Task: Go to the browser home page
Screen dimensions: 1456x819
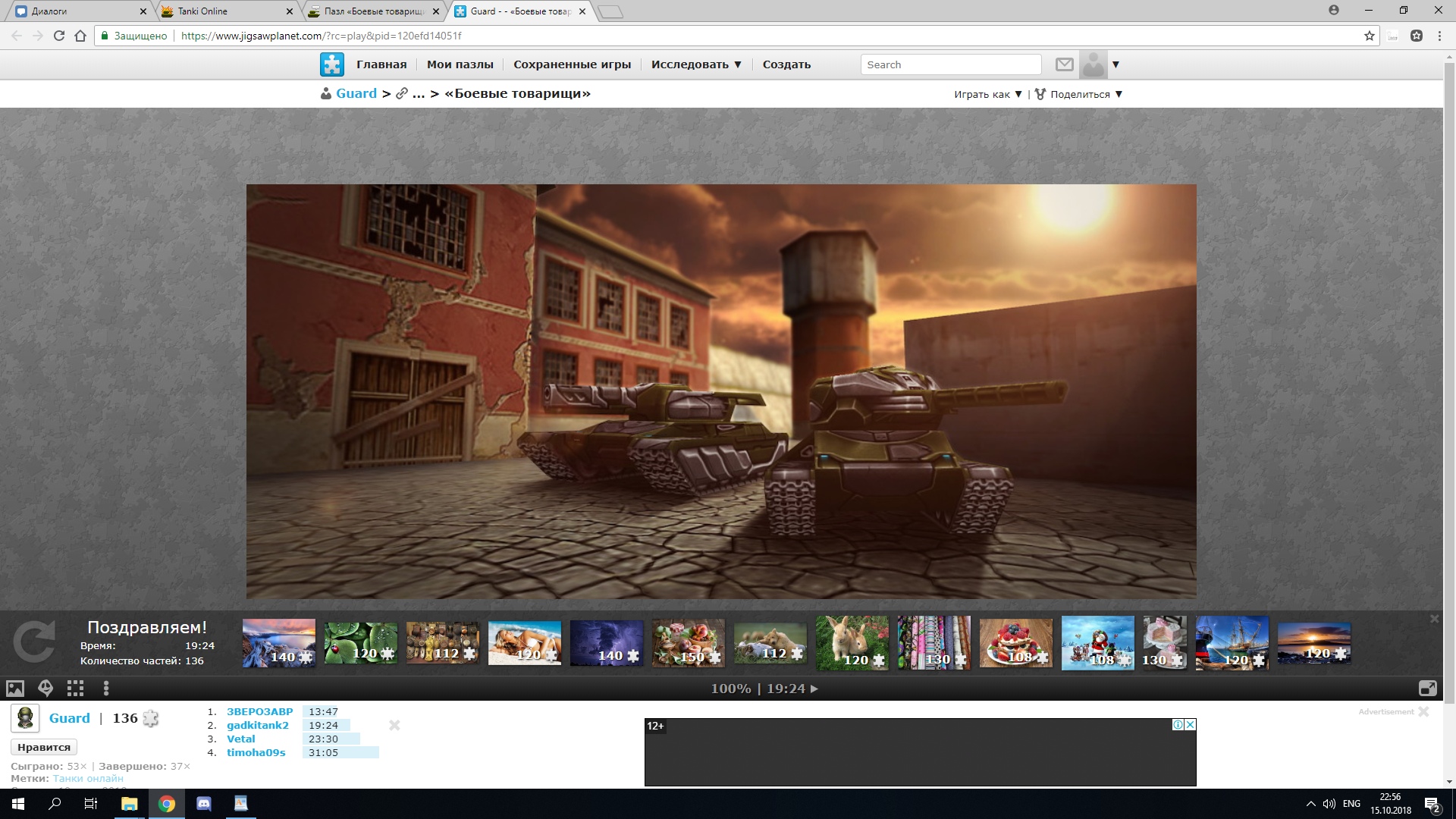Action: (80, 36)
